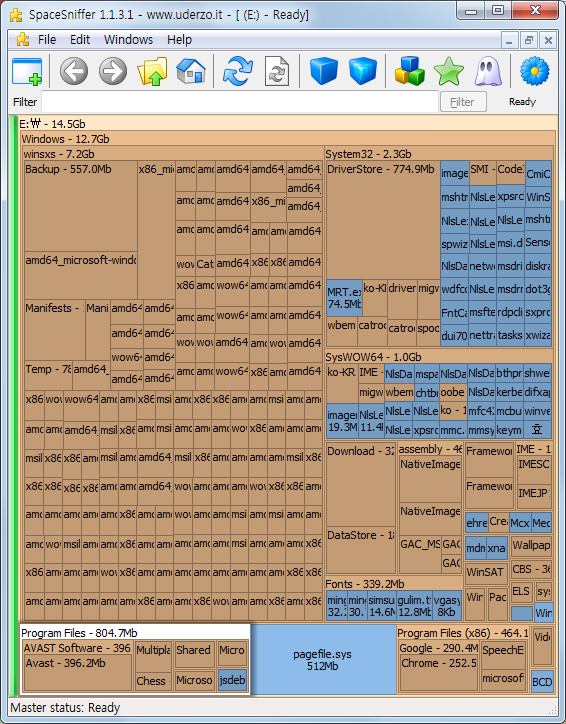Open the Help menu
The image size is (566, 724).
(180, 40)
